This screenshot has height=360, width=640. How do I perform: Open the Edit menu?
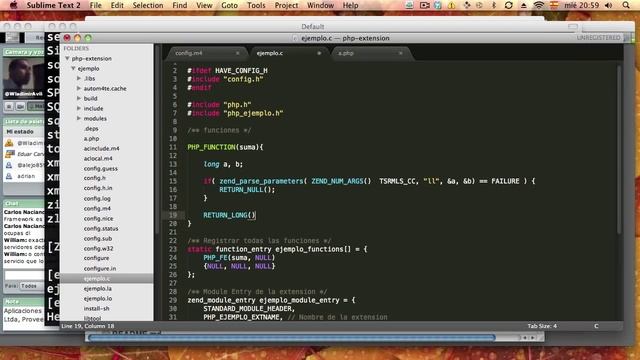coord(117,5)
